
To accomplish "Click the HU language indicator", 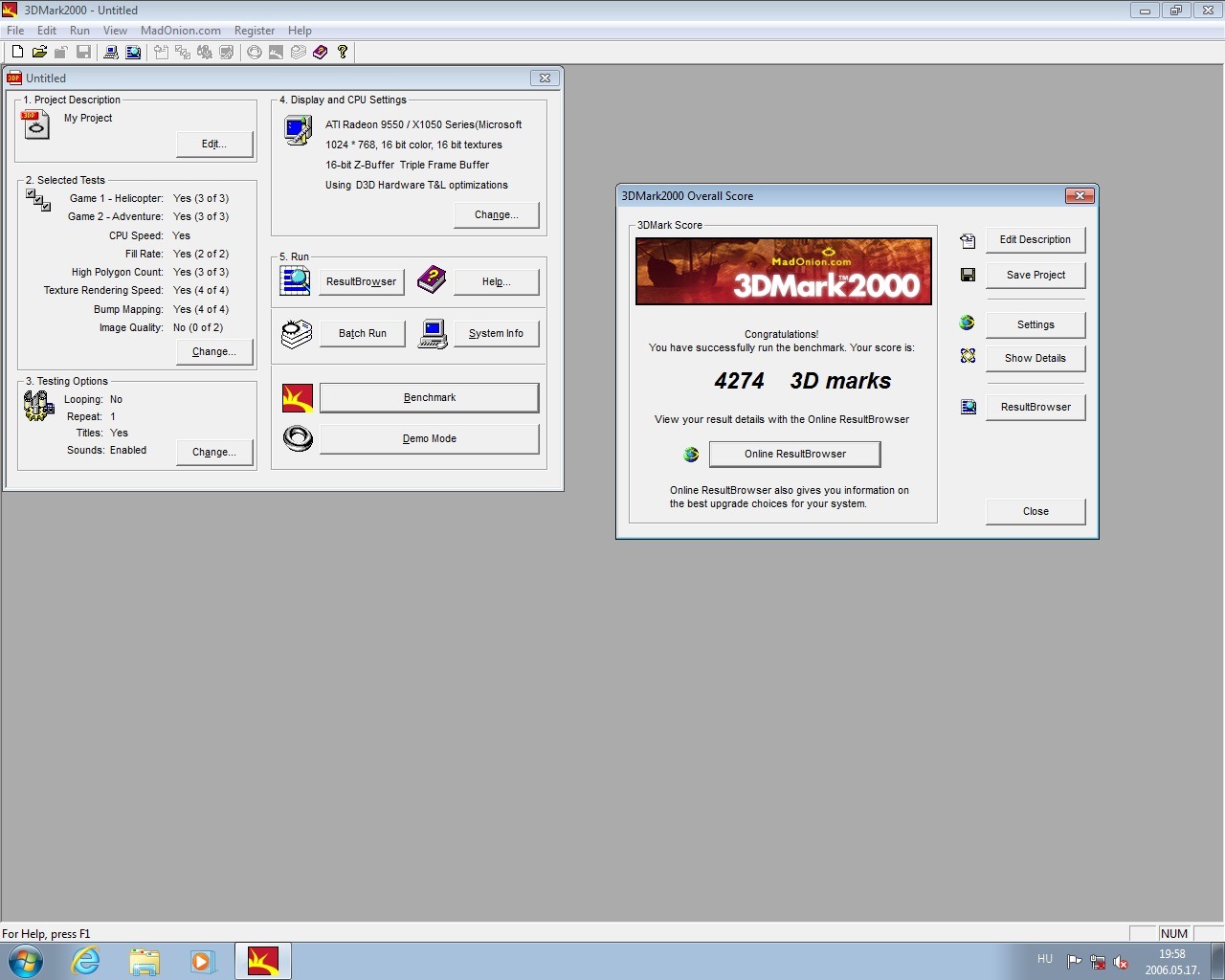I will click(x=1045, y=959).
